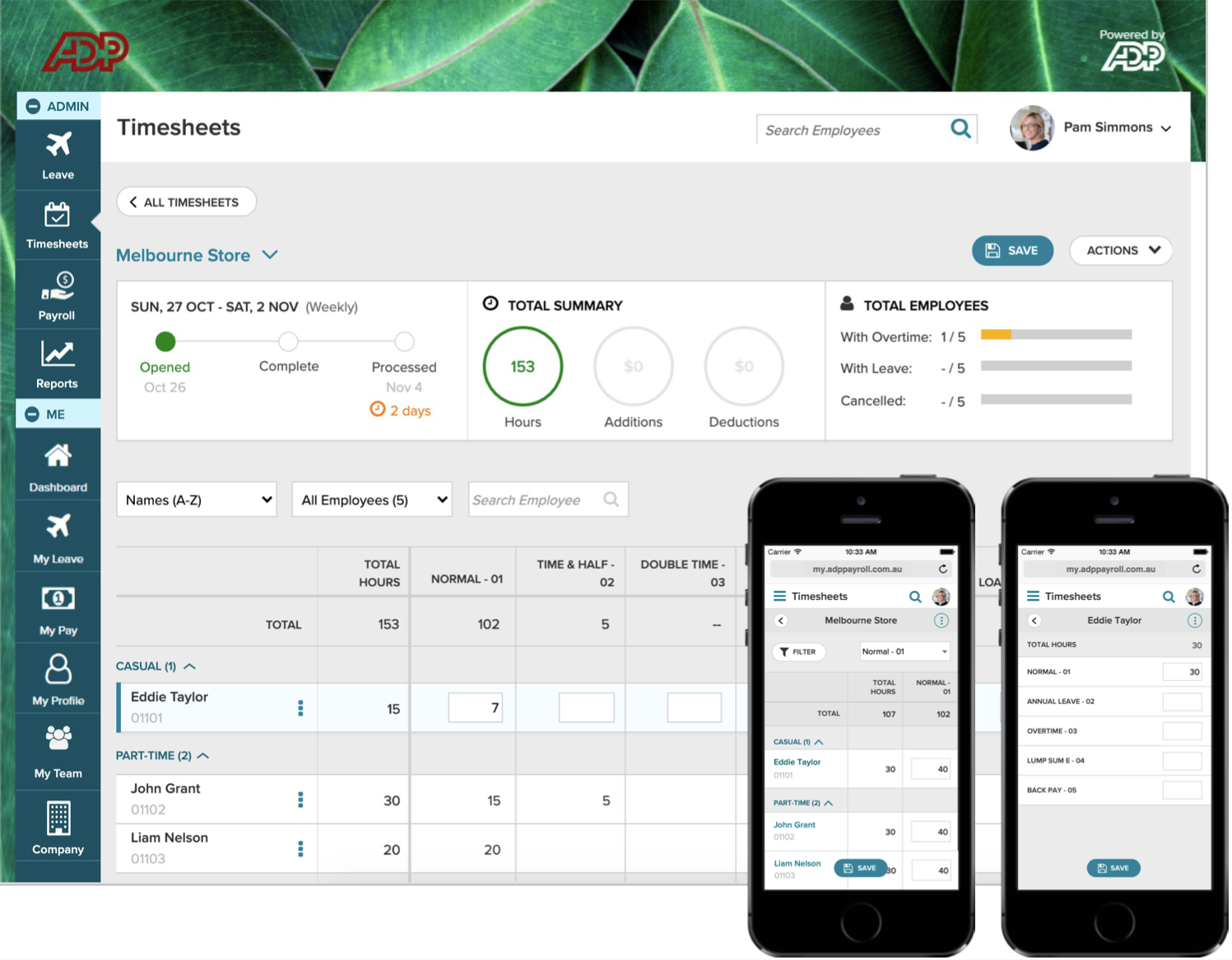Screen dimensions: 1232x960
Task: Open Eddie Taylor link on phone list
Action: (x=797, y=763)
